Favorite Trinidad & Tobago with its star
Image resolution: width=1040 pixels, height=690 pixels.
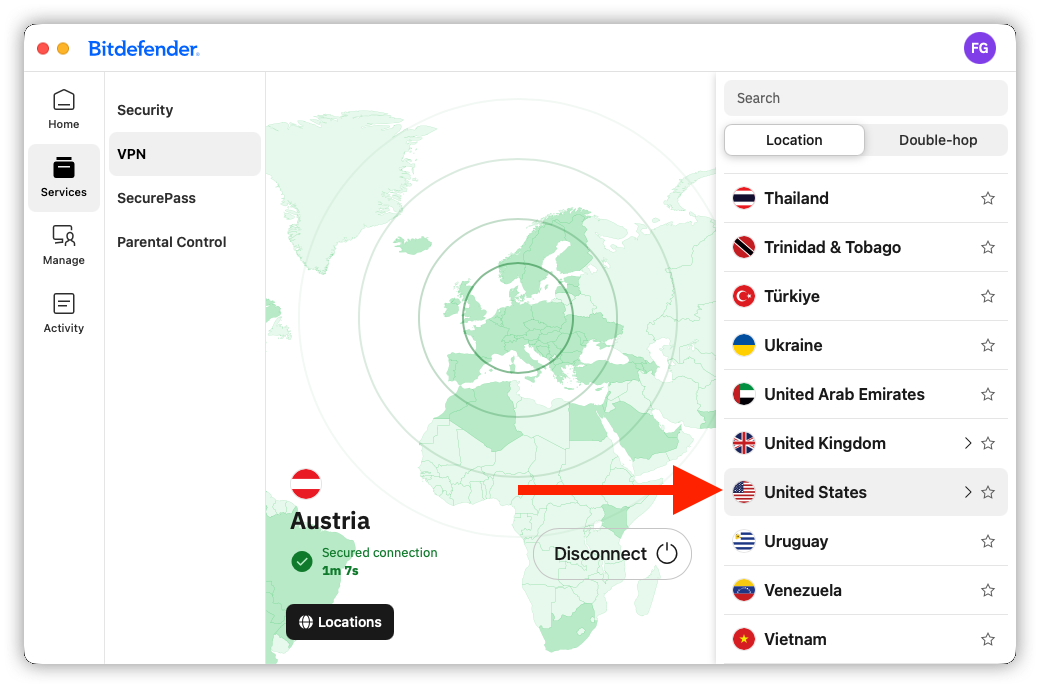(x=988, y=247)
